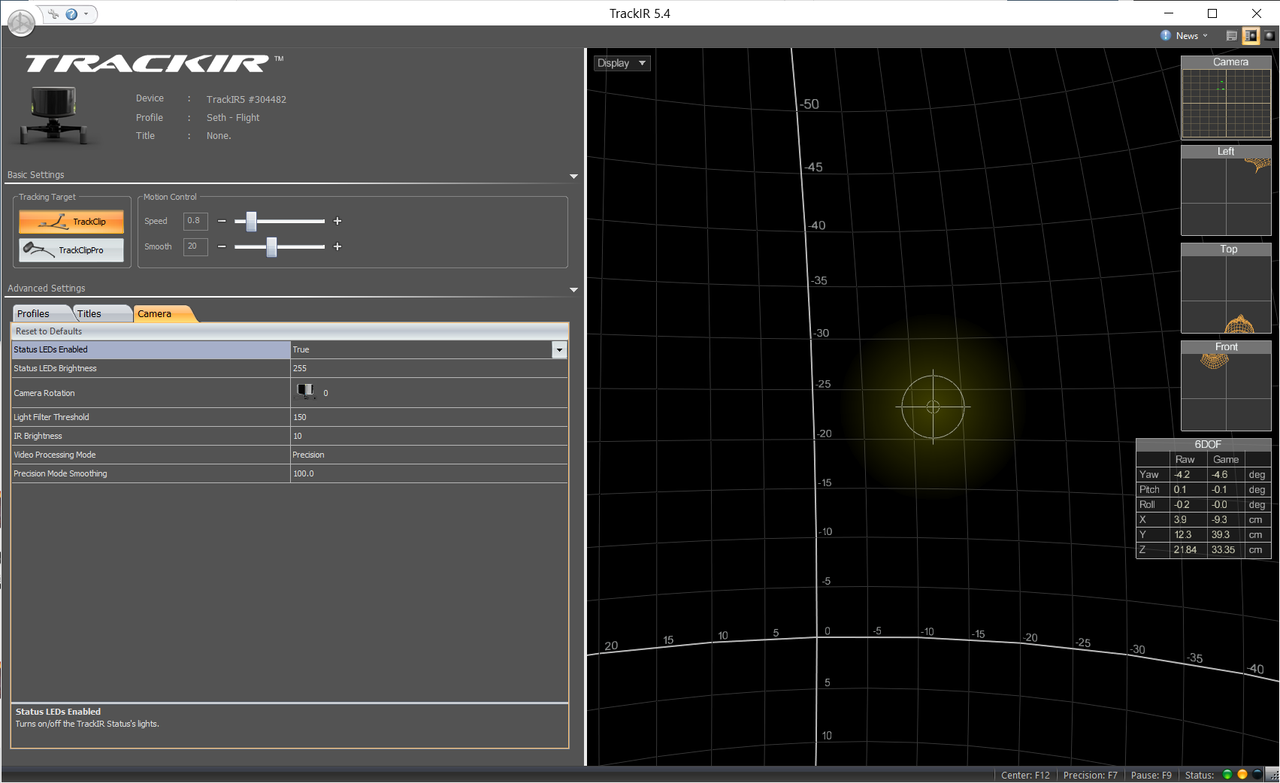
Task: Switch to the Titles tab
Action: (x=100, y=314)
